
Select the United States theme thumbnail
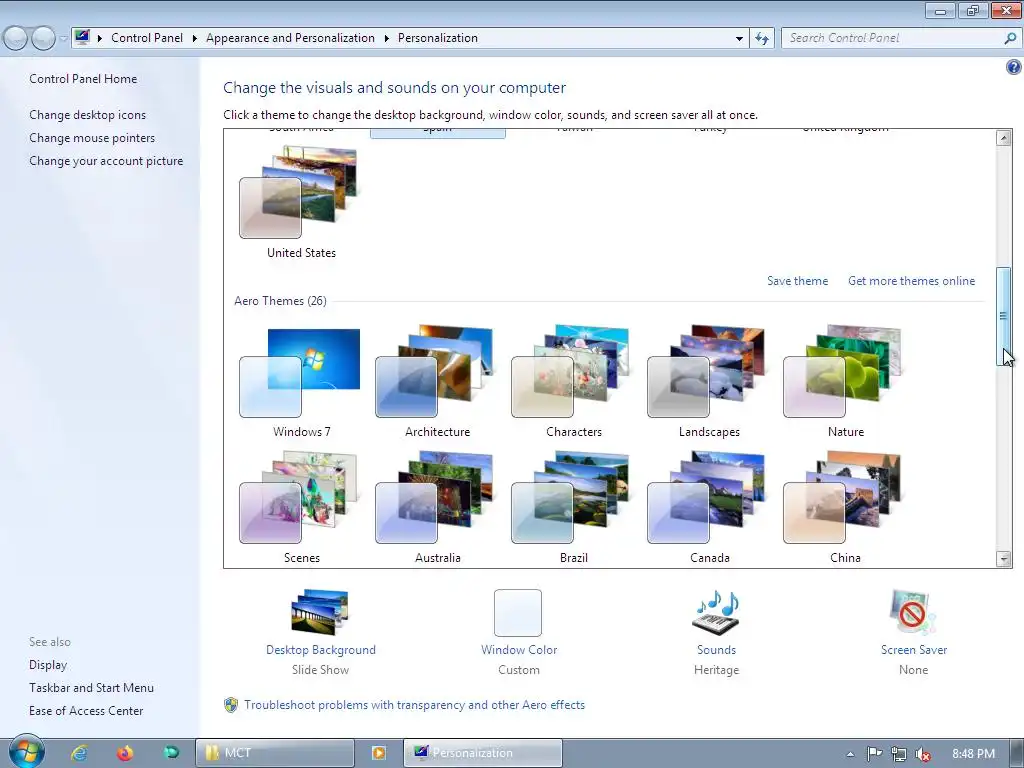pos(300,193)
